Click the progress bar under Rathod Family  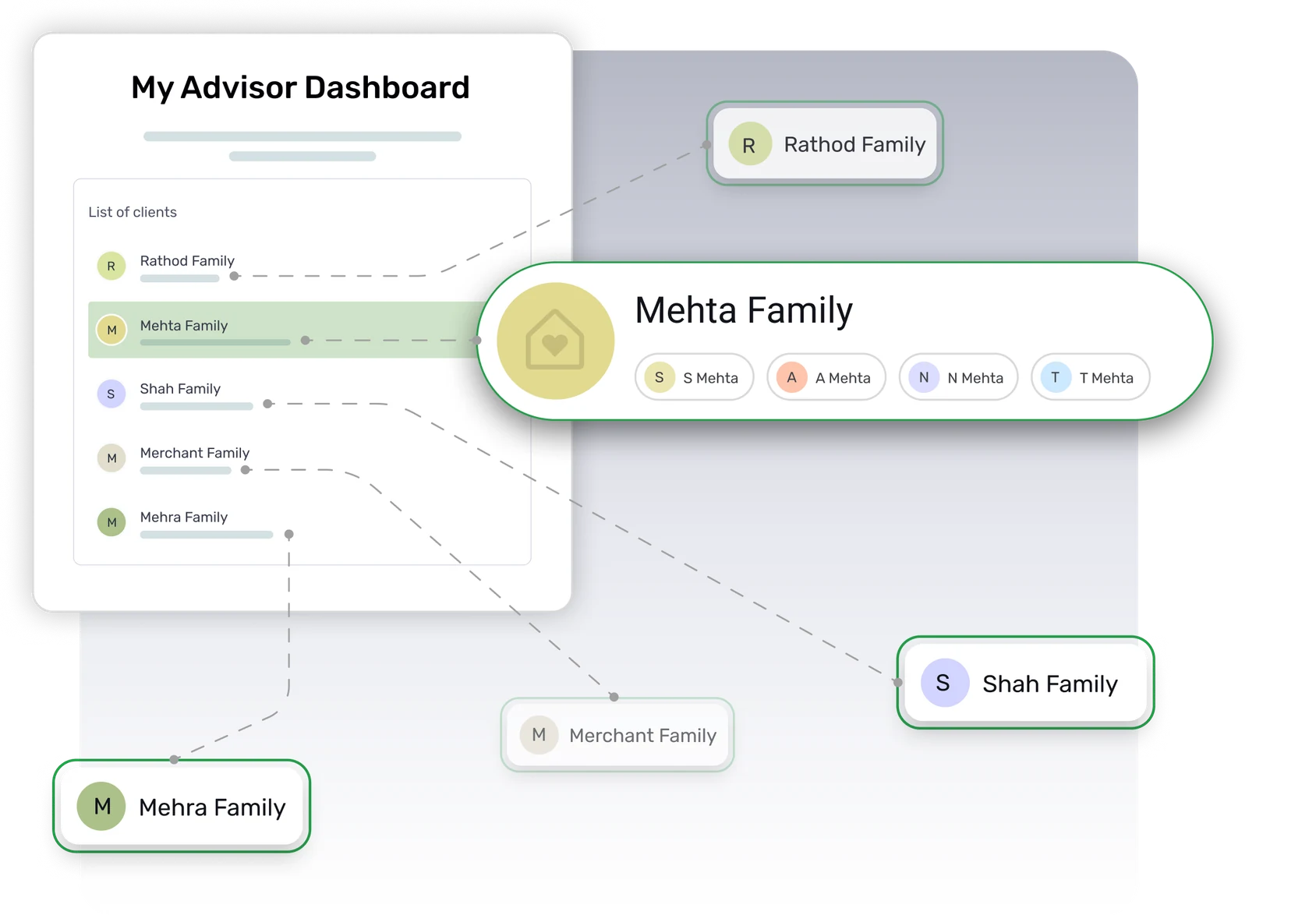coord(180,278)
